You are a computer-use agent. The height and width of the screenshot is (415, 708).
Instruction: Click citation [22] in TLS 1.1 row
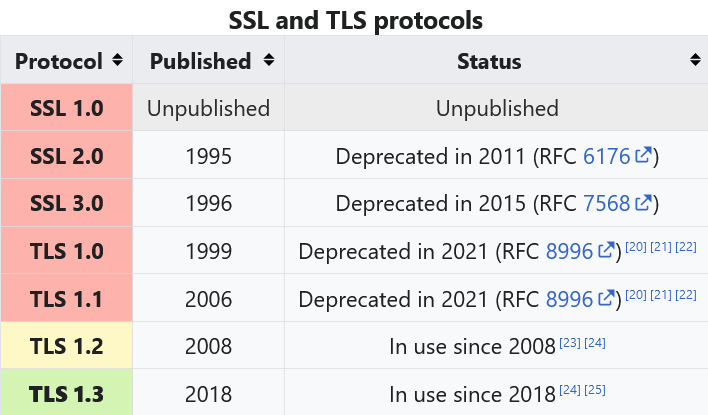click(x=686, y=294)
